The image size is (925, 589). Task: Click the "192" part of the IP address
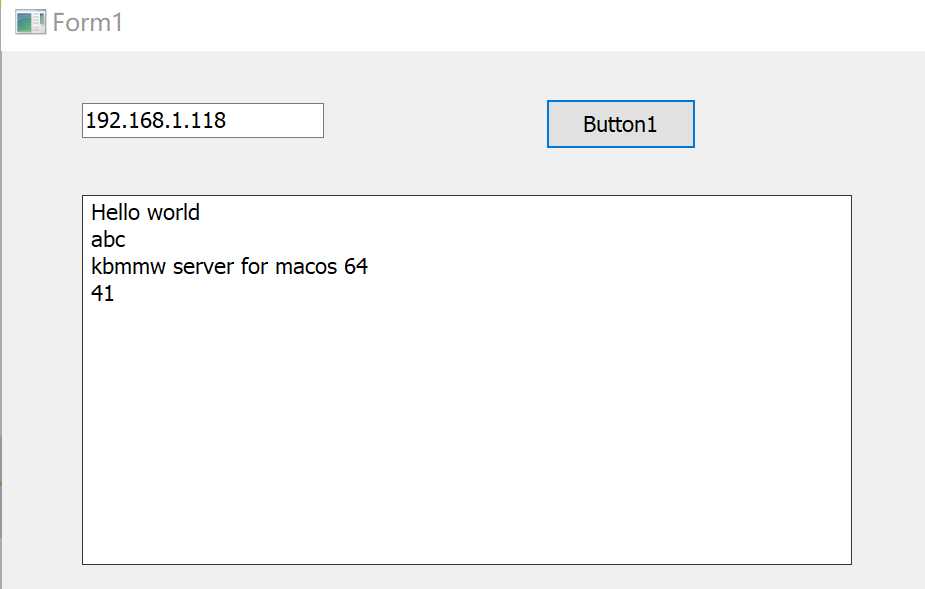(102, 121)
